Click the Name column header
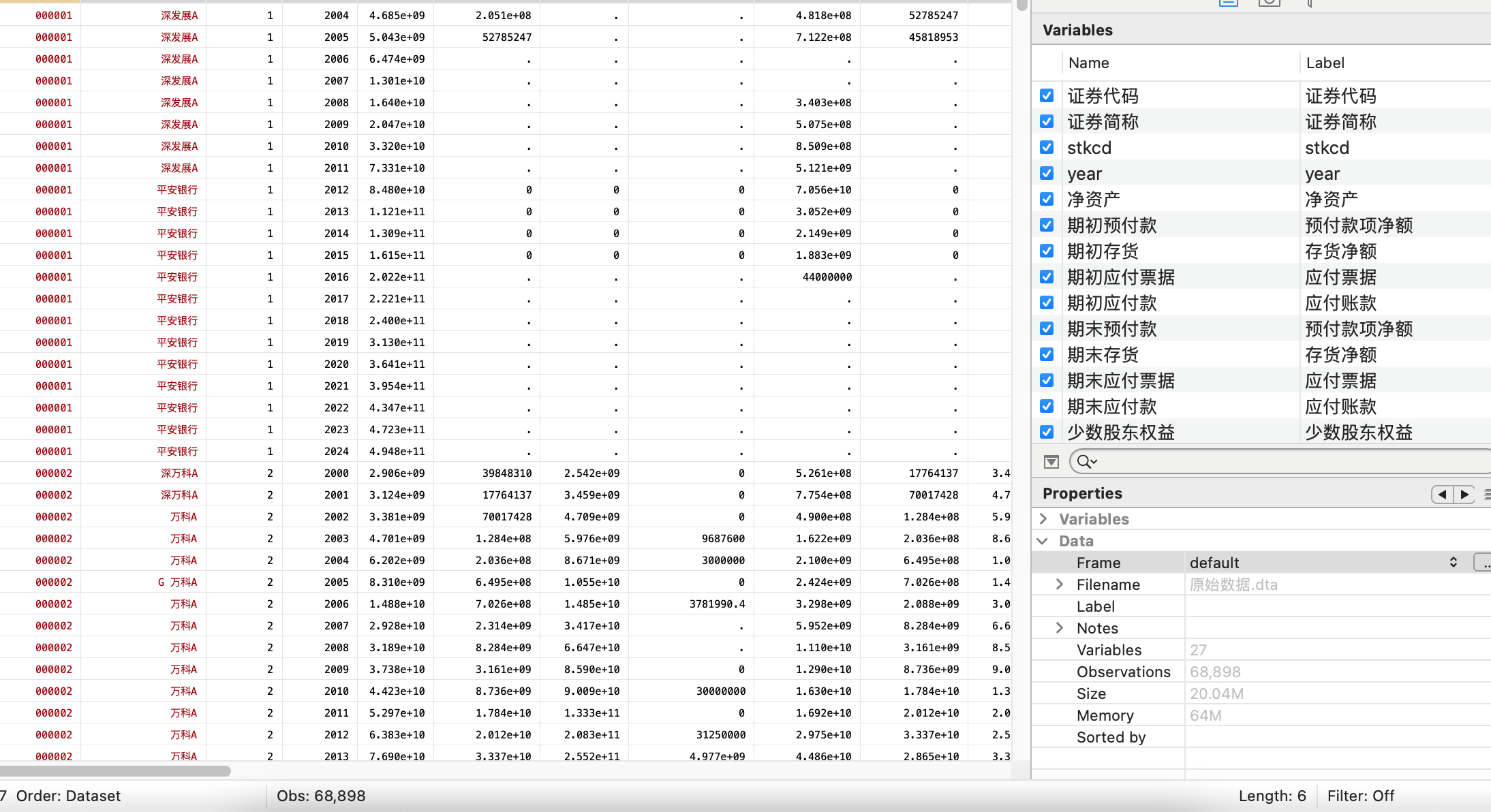Screen dimensions: 1491x812 point(1088,63)
